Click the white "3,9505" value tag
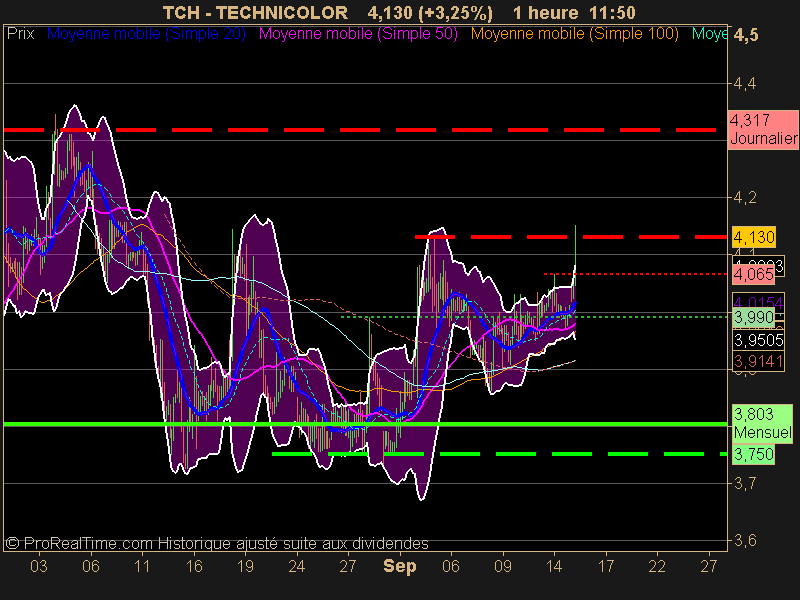The image size is (800, 600). (x=758, y=340)
